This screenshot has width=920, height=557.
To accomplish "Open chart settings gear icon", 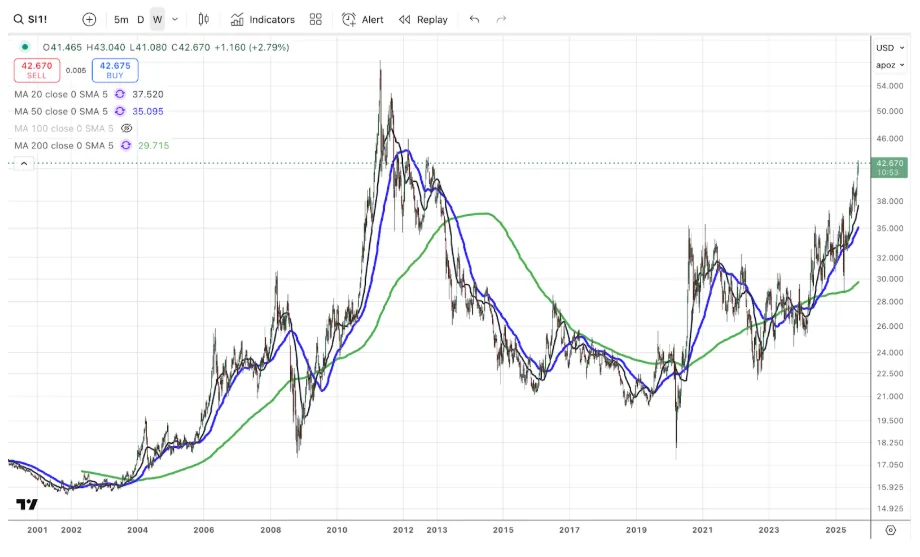I will click(891, 530).
